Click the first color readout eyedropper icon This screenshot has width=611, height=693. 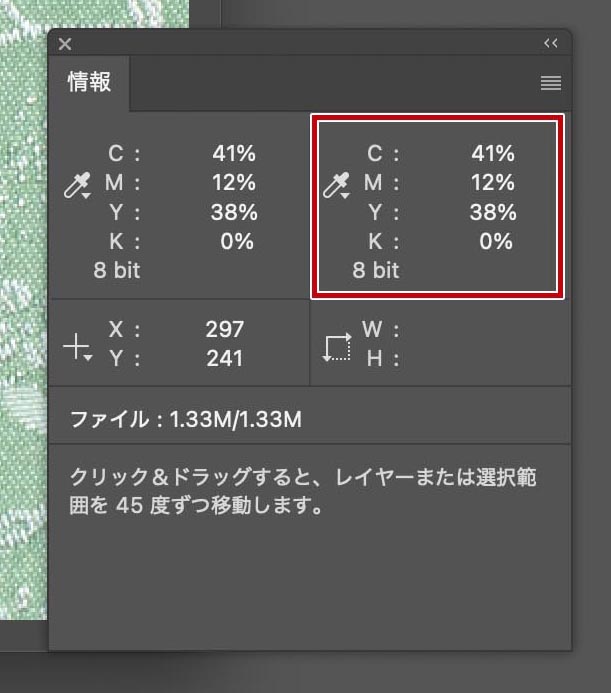point(77,186)
